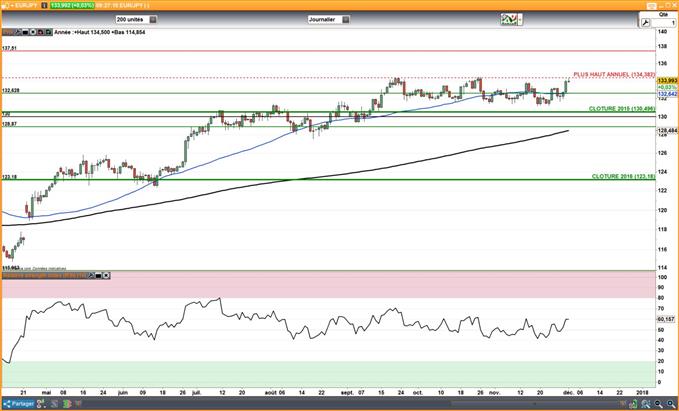Screen dimensions: 679x411
Task: Click the zoom out magnifier icon
Action: click(659, 404)
